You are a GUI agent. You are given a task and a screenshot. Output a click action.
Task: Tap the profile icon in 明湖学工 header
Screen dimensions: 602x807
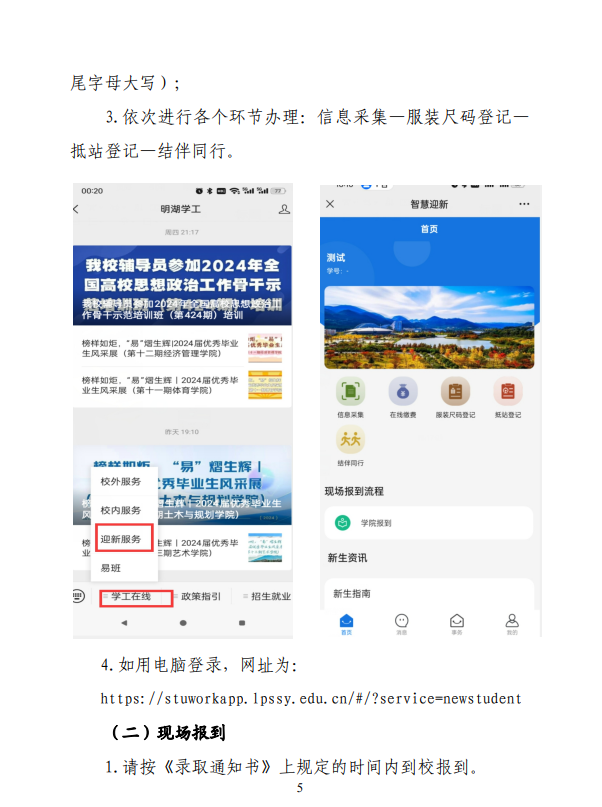coord(284,209)
